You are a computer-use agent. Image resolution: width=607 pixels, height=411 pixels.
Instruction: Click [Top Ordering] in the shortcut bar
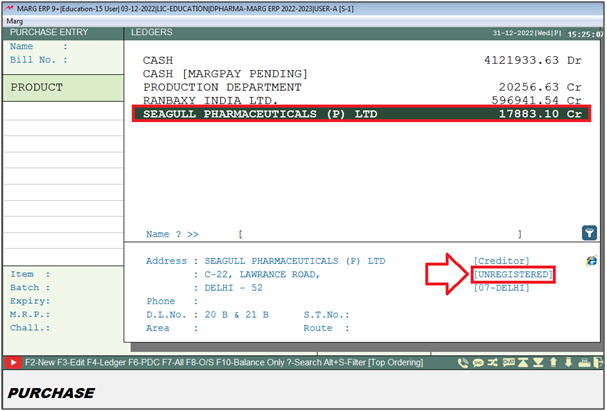[396, 363]
